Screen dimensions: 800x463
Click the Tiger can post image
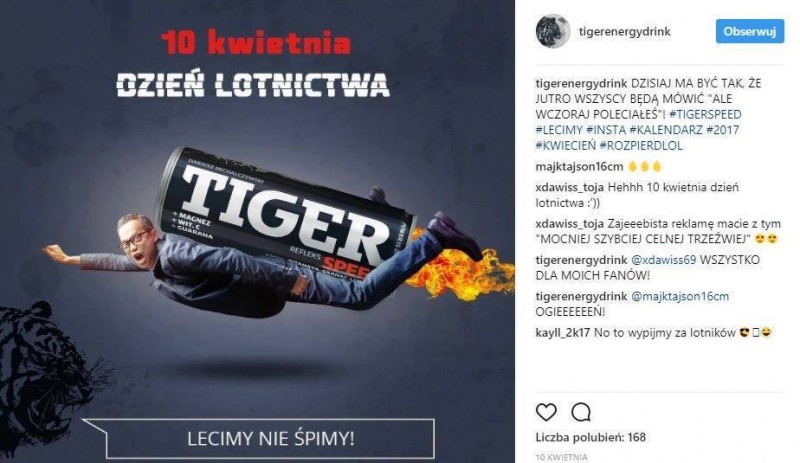point(257,231)
